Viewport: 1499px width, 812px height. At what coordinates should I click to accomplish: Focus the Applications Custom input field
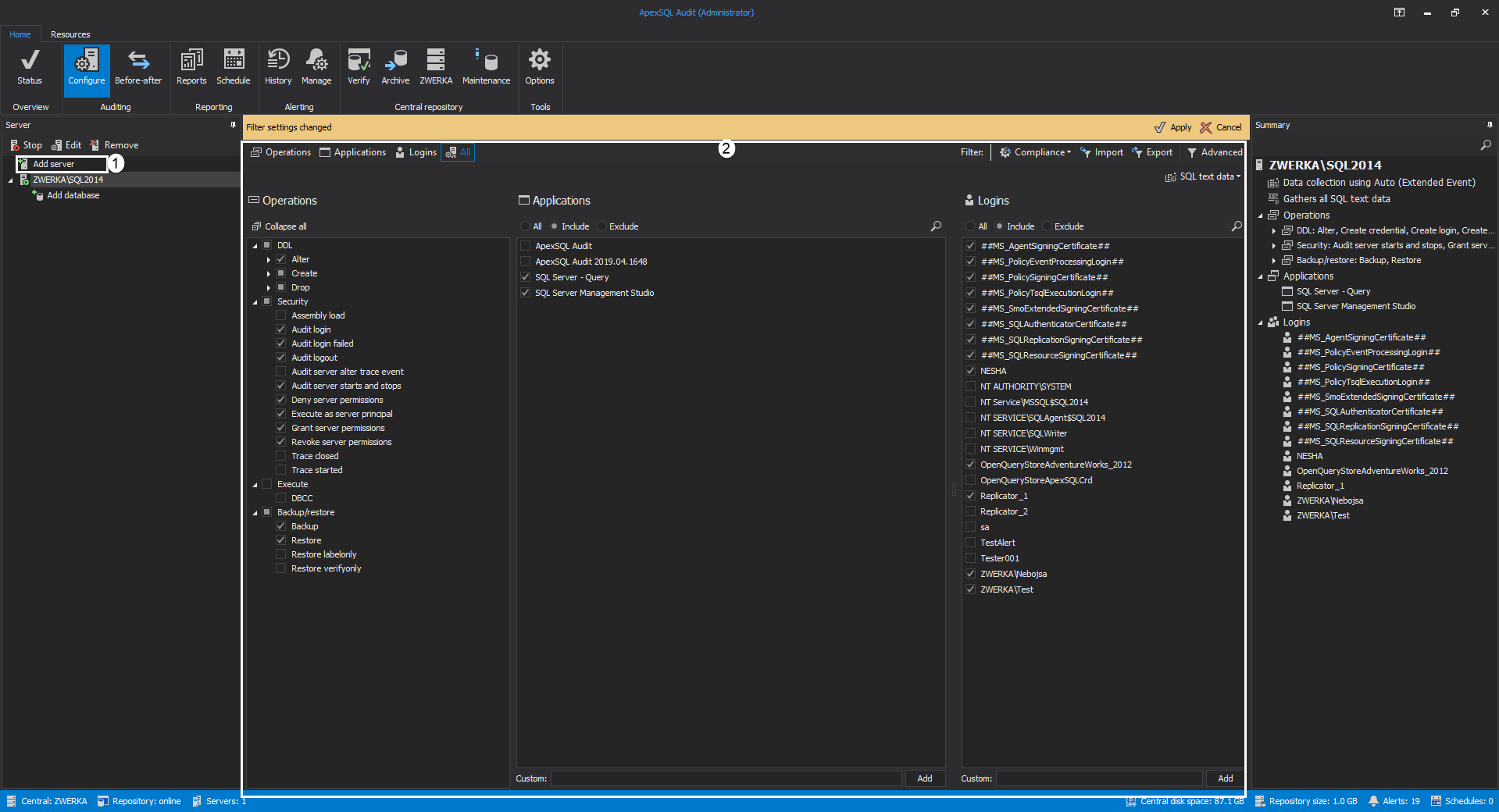pos(726,778)
